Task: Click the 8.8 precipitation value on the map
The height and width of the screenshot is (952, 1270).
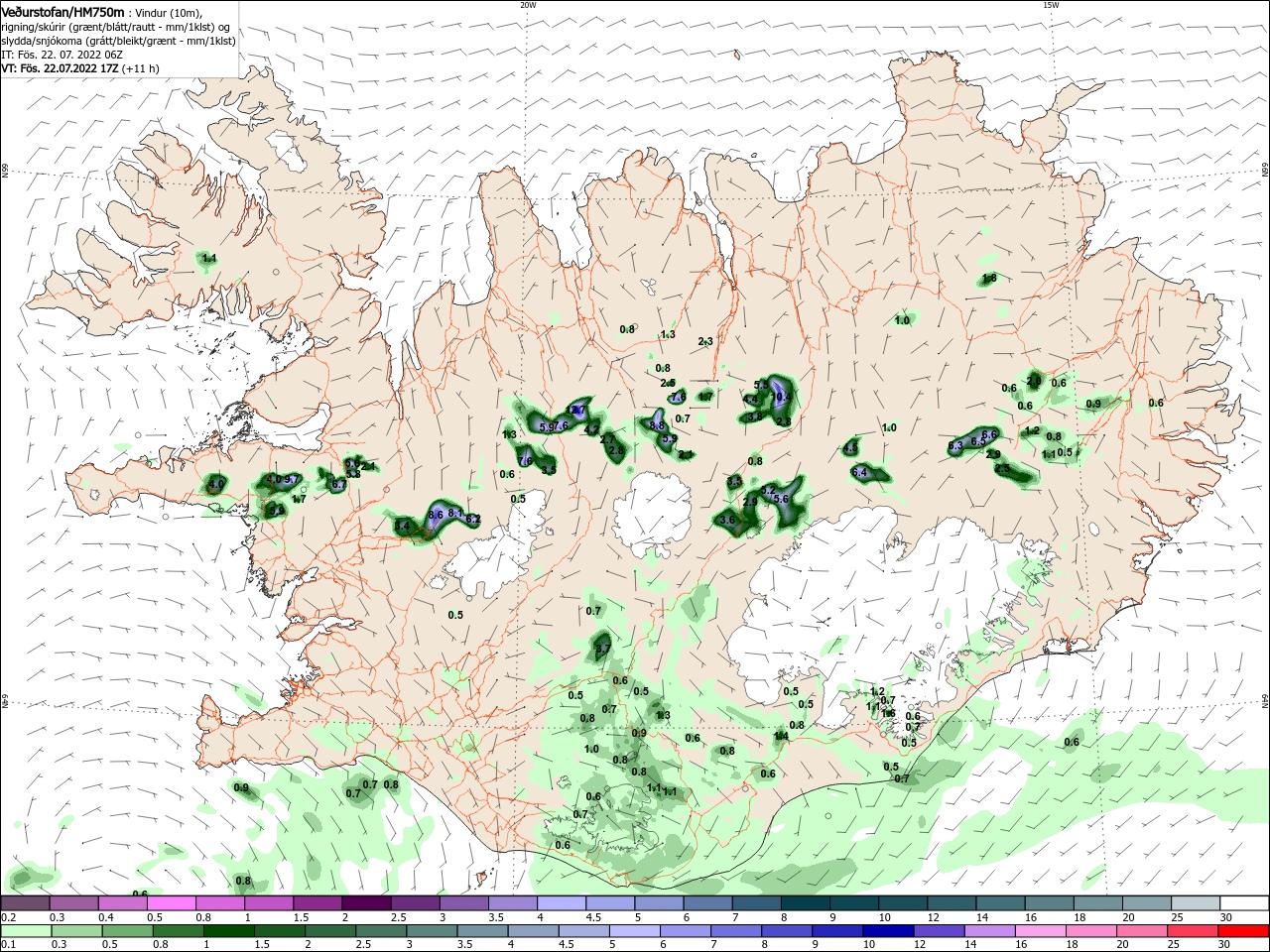Action: coord(657,425)
